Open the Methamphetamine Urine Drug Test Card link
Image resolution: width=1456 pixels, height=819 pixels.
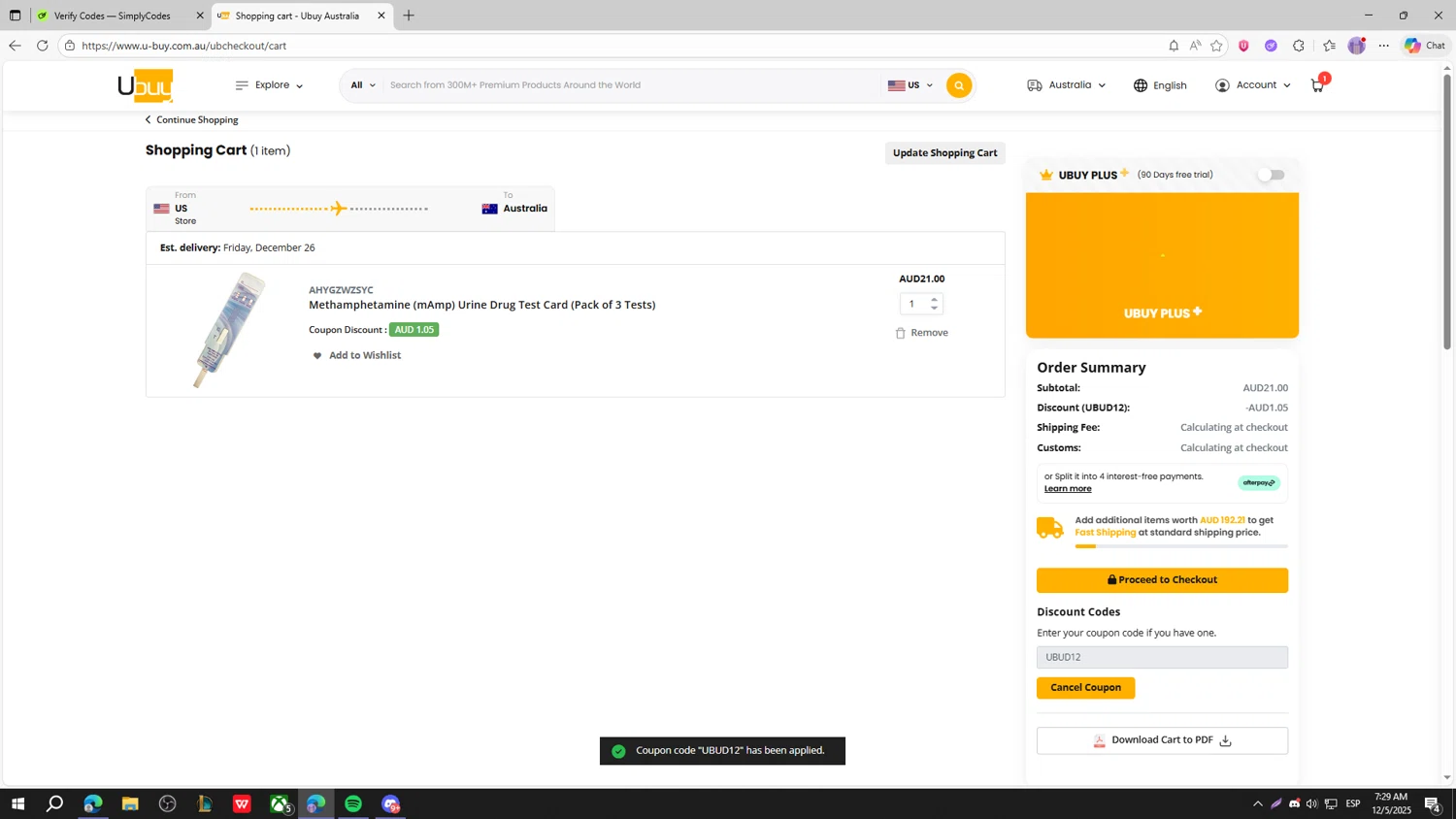pyautogui.click(x=481, y=305)
